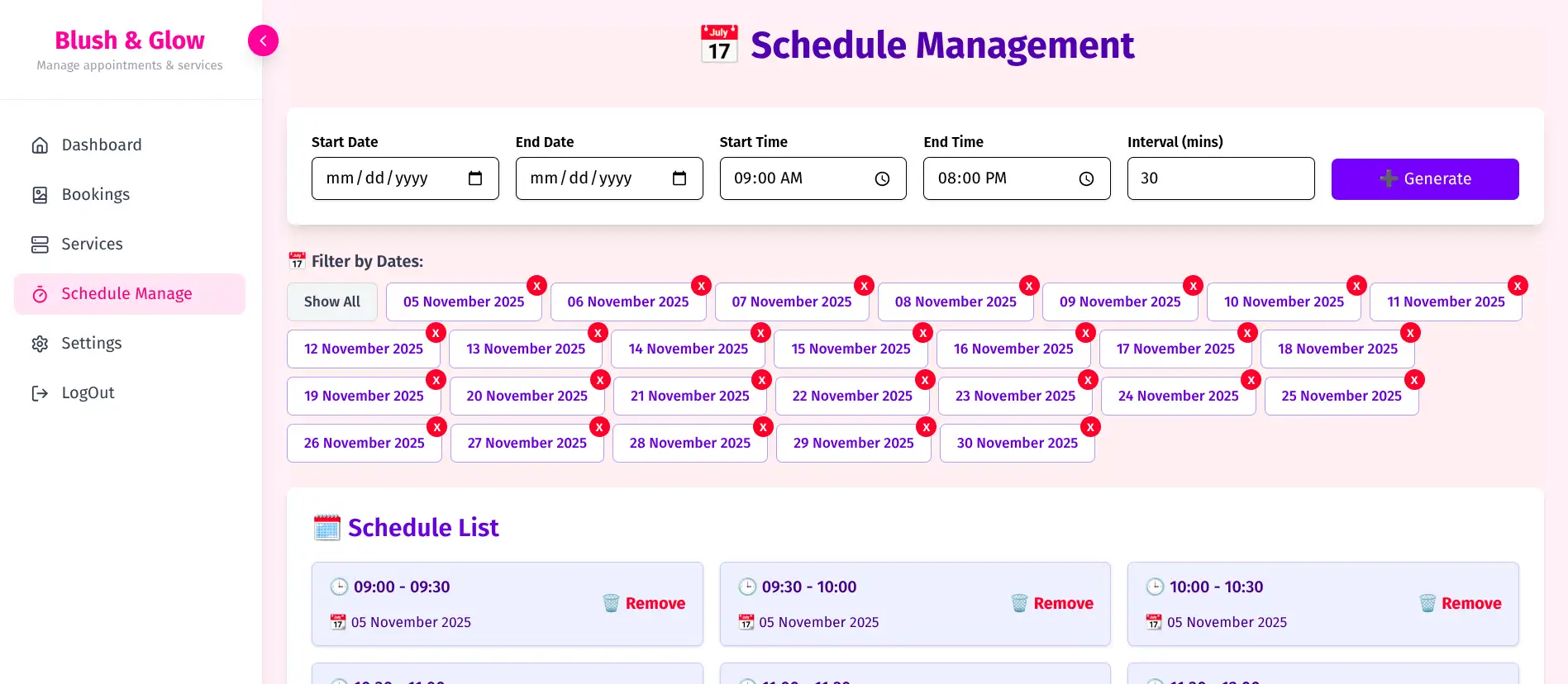The width and height of the screenshot is (1568, 684).
Task: Click the End Time clock icon
Action: tap(1086, 178)
